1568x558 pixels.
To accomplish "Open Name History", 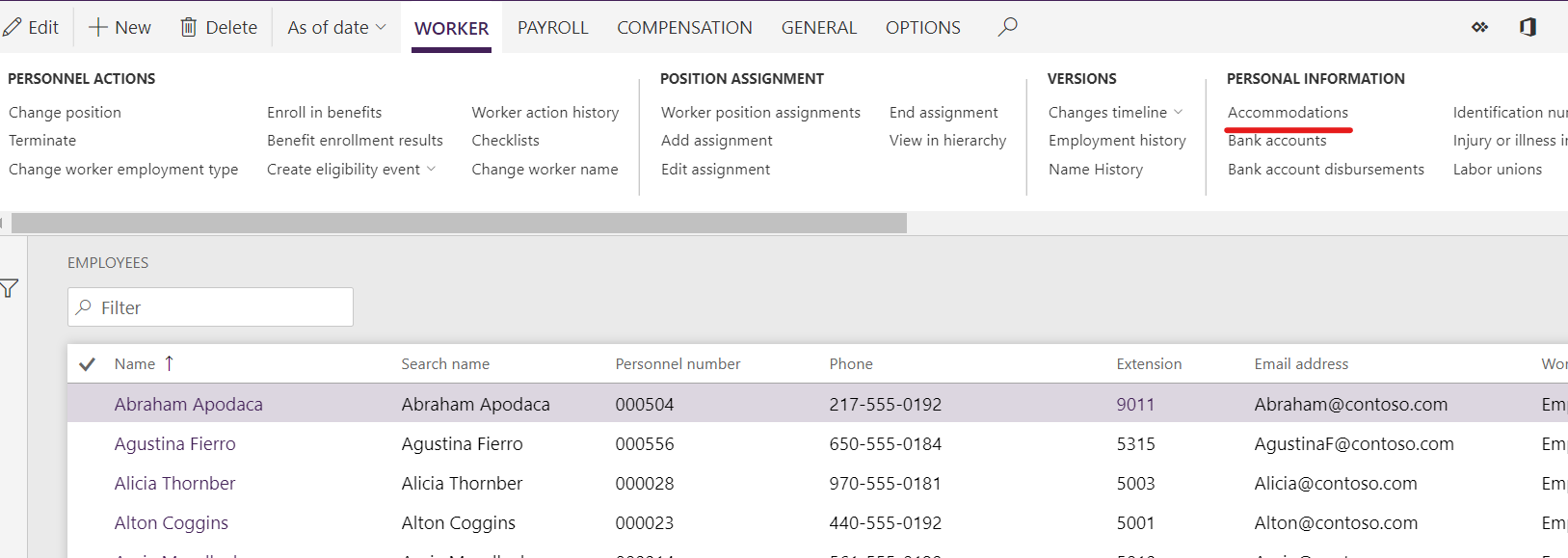I will tap(1096, 169).
